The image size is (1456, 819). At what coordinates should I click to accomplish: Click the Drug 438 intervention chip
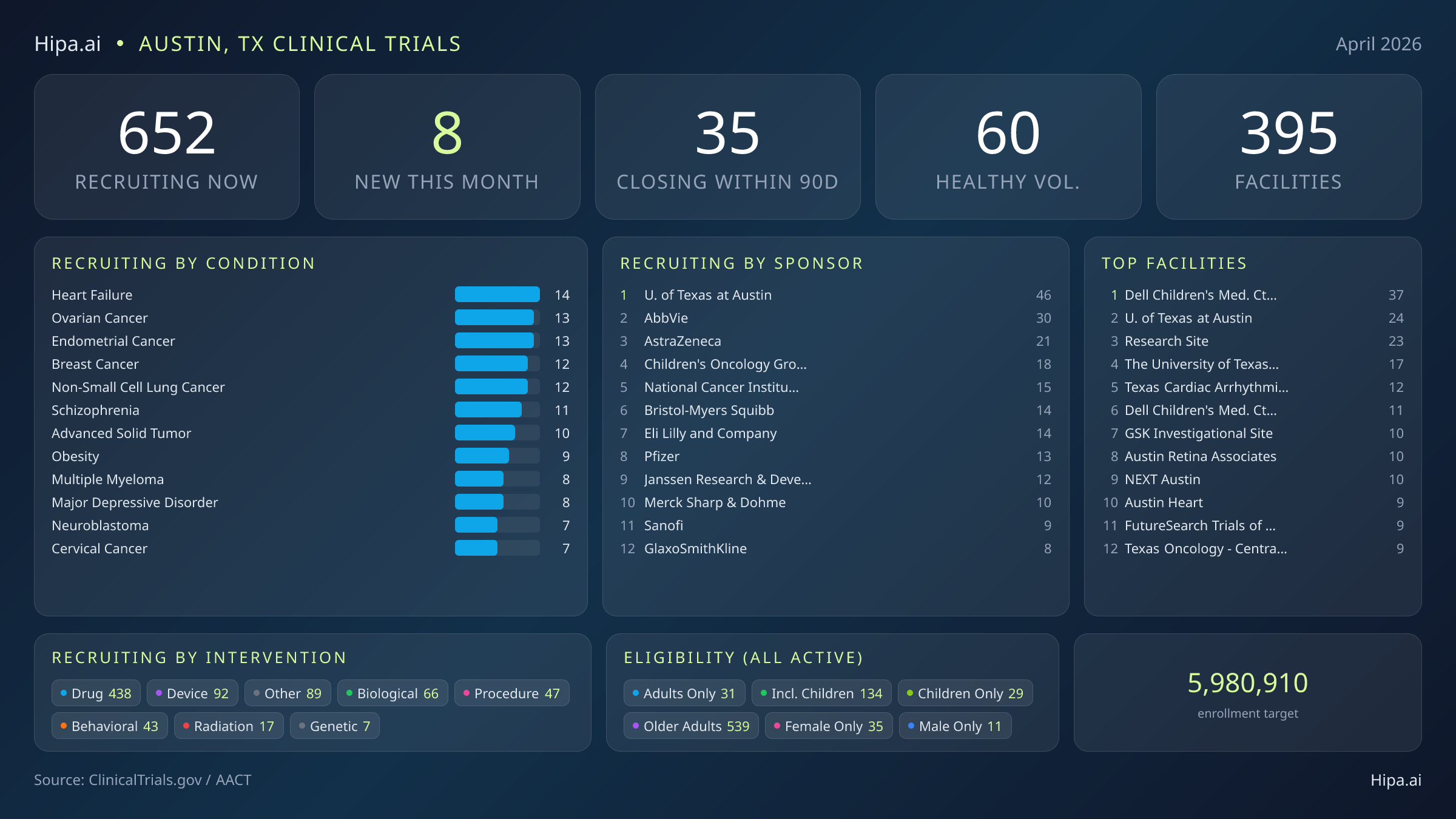point(96,693)
